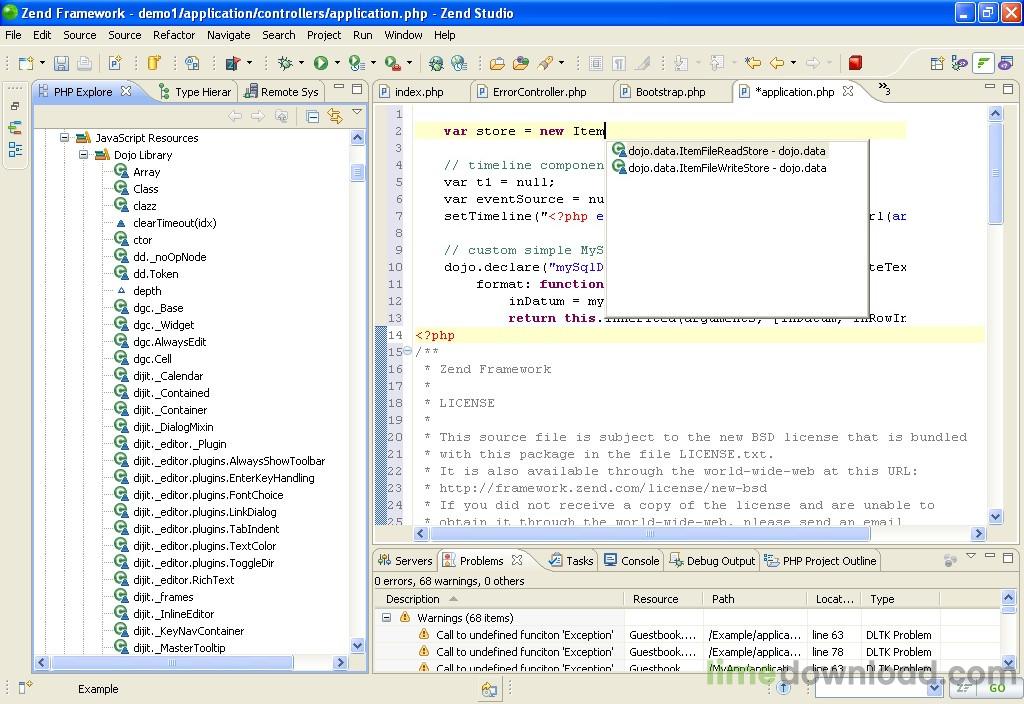Select the dojo.data.ItemFileWriteStore suggestion
Image resolution: width=1024 pixels, height=704 pixels.
[726, 168]
